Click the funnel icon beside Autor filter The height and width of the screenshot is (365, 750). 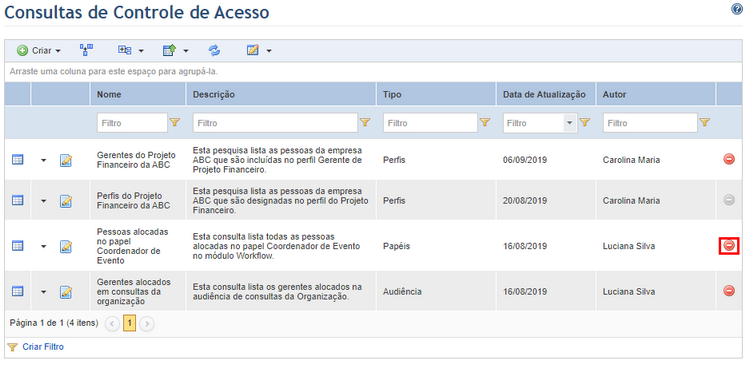click(705, 123)
